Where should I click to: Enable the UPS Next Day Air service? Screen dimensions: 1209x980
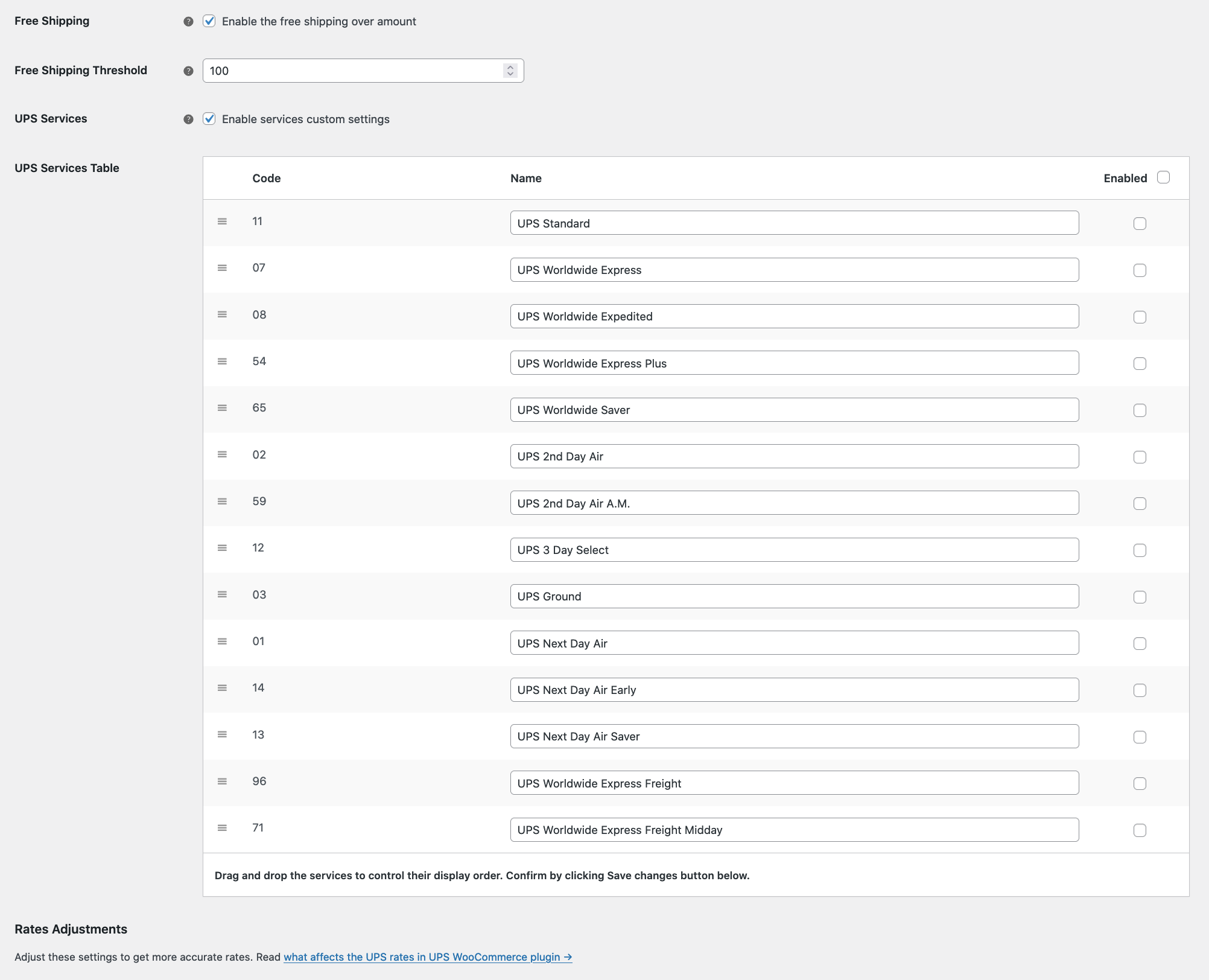[x=1140, y=644]
